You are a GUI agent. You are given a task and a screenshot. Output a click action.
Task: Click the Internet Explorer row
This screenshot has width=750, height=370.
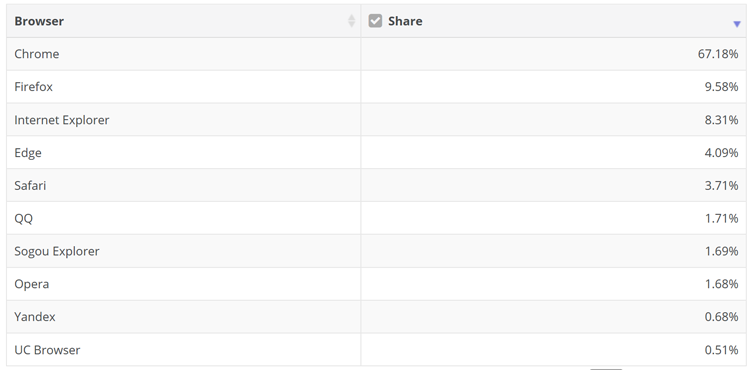[376, 120]
